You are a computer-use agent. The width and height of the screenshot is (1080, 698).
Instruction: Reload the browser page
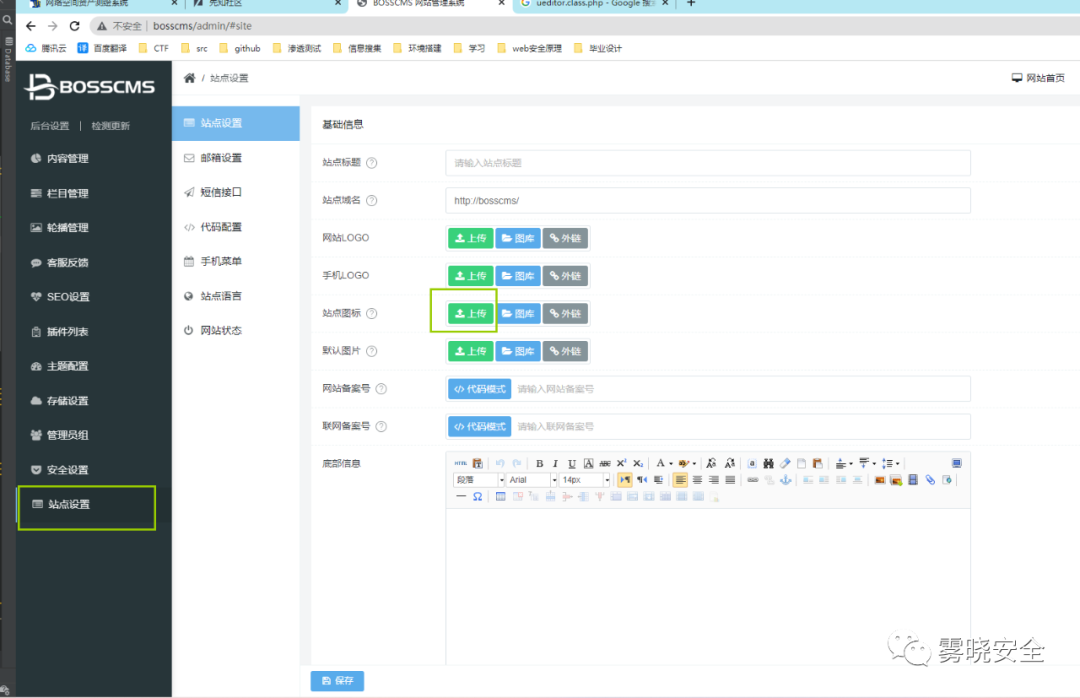click(74, 26)
